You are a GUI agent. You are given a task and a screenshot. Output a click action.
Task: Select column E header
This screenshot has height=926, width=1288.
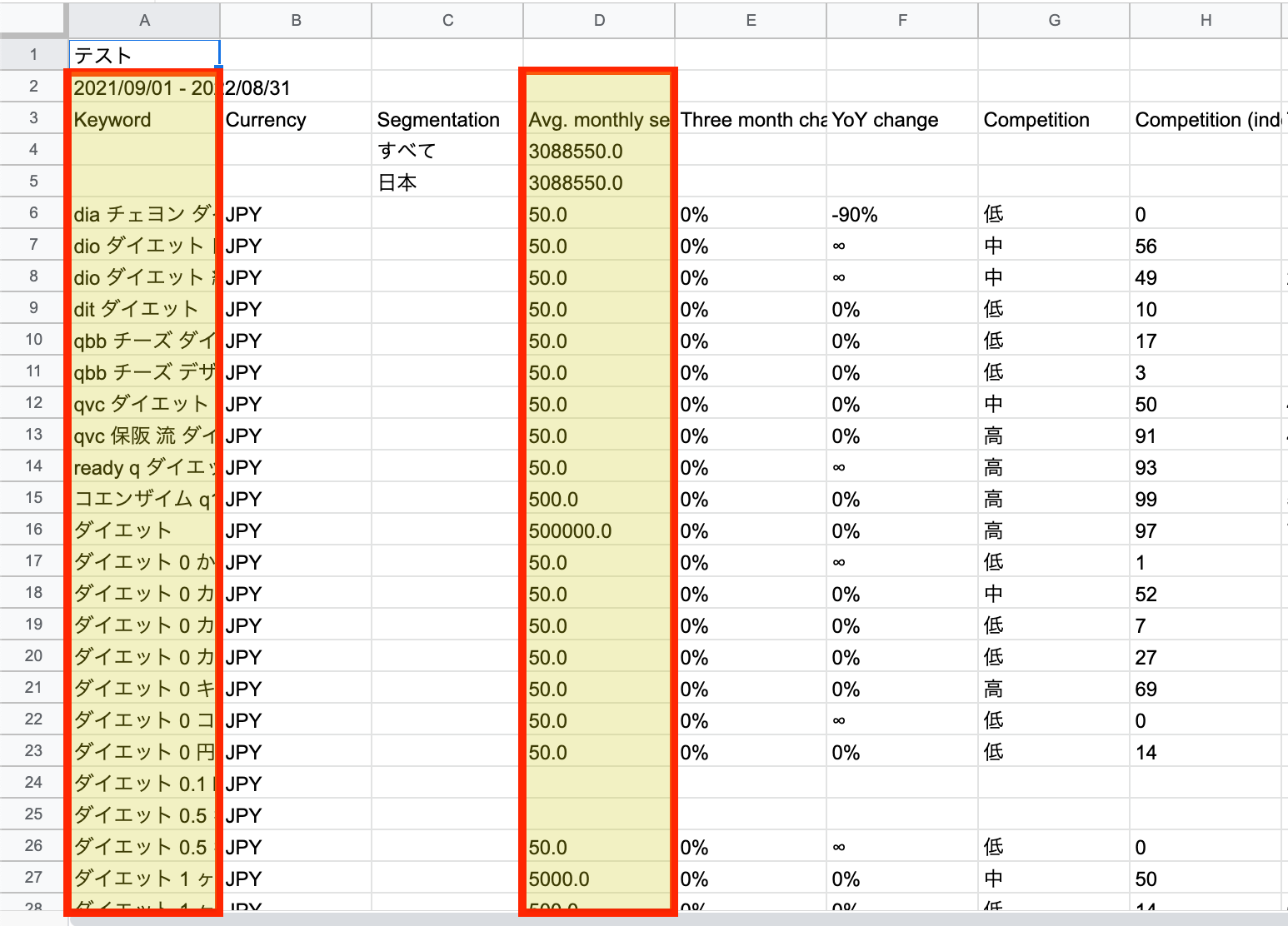[x=751, y=20]
